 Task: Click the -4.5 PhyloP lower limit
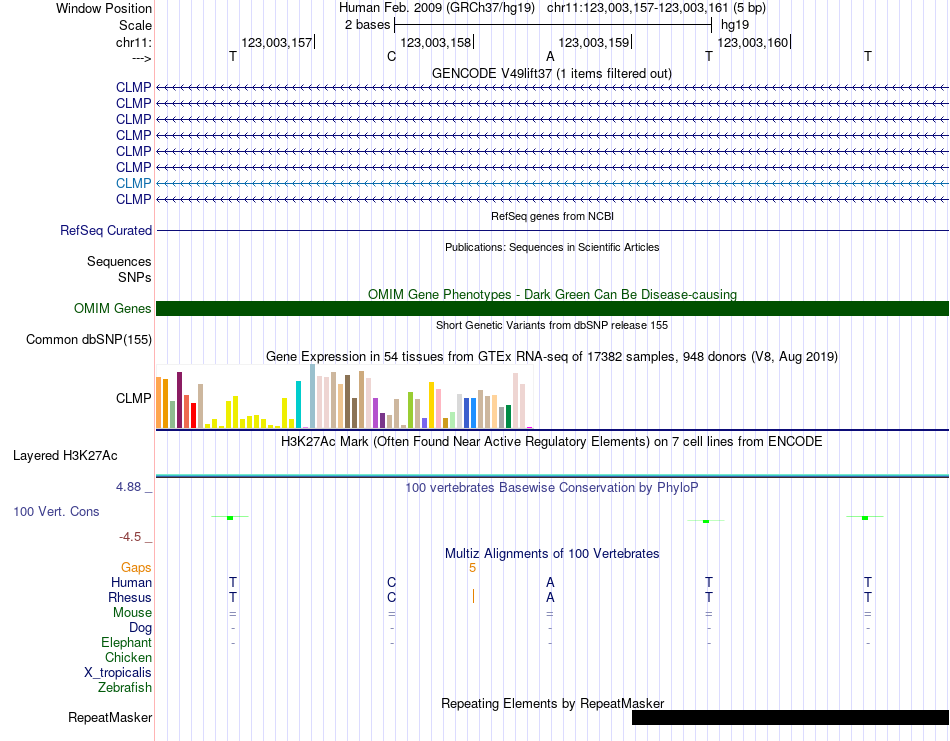[130, 537]
